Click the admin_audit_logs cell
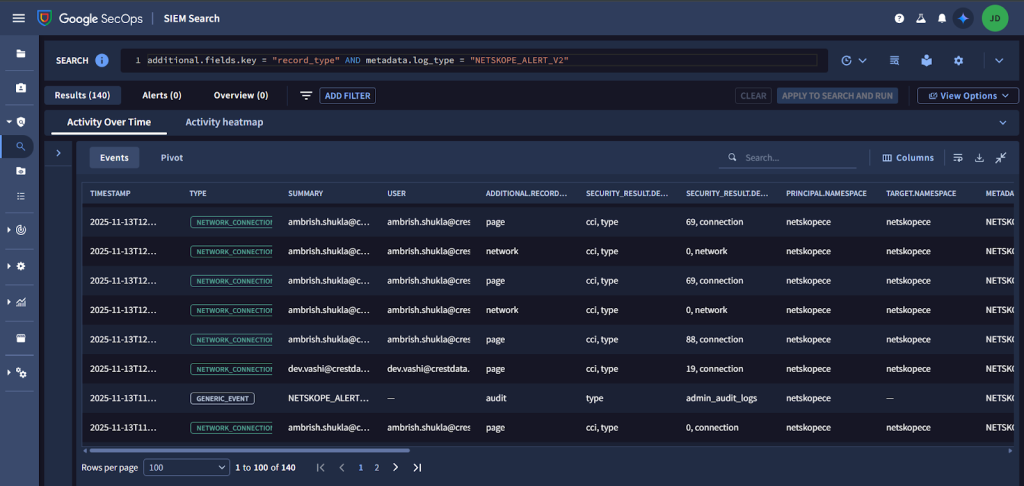This screenshot has height=486, width=1024. (x=722, y=398)
